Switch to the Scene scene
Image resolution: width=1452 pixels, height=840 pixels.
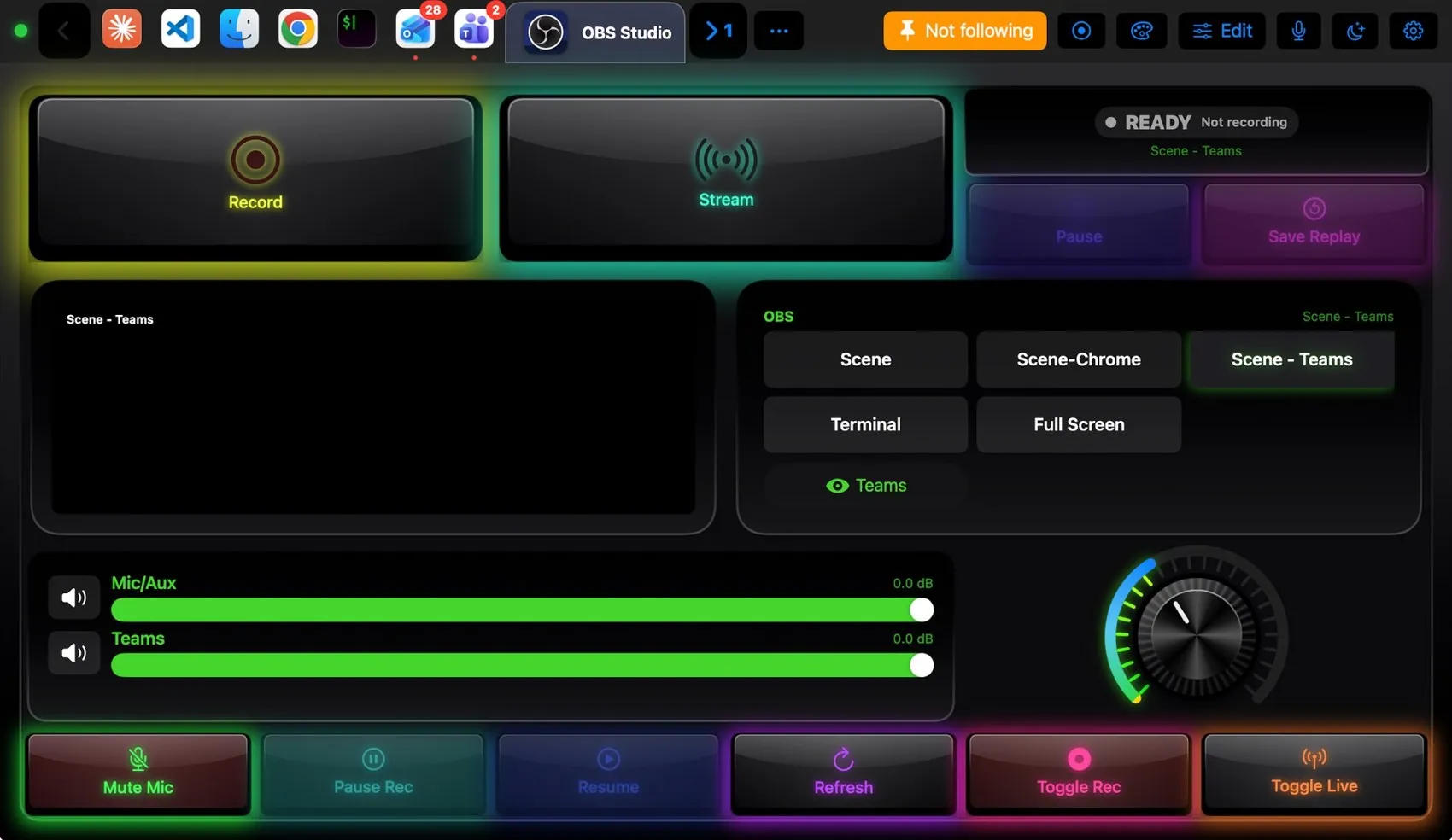pos(865,359)
